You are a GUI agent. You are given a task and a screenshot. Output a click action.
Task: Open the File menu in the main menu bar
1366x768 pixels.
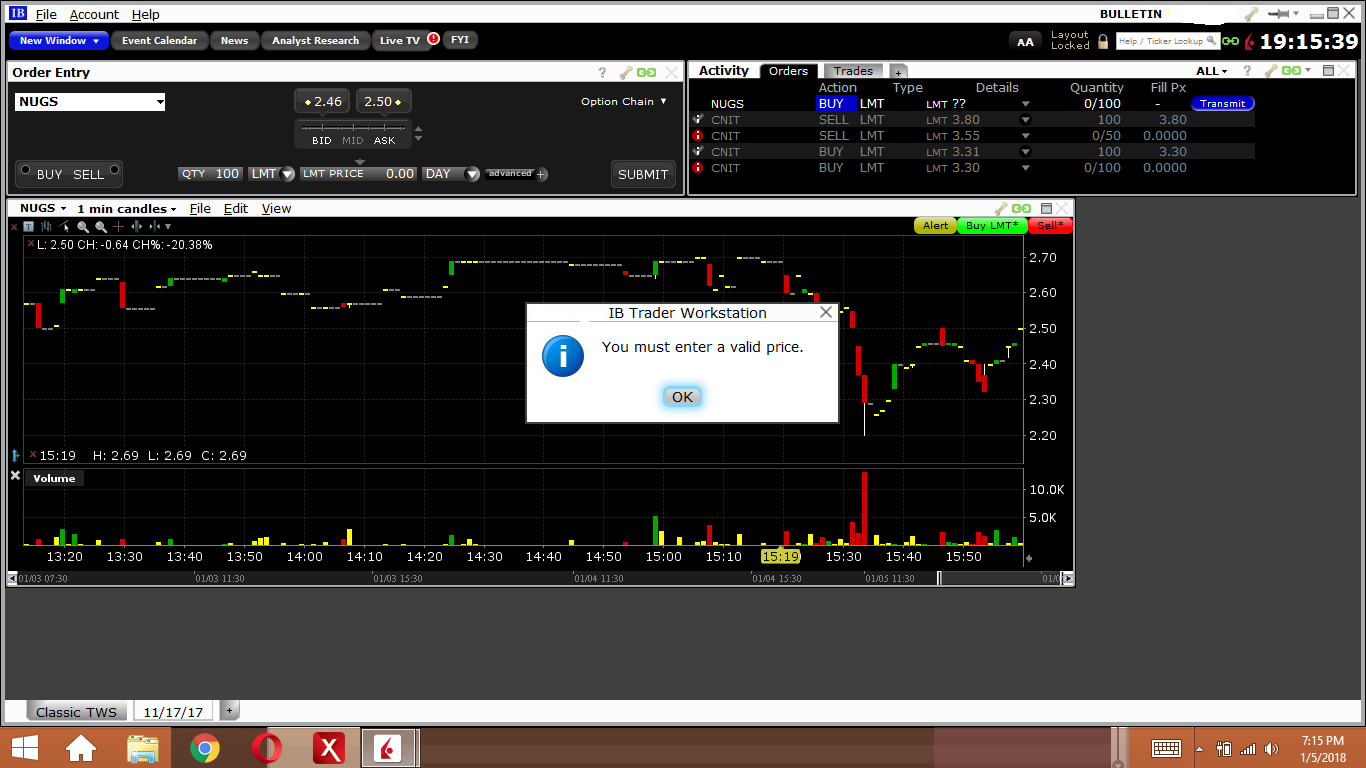46,14
